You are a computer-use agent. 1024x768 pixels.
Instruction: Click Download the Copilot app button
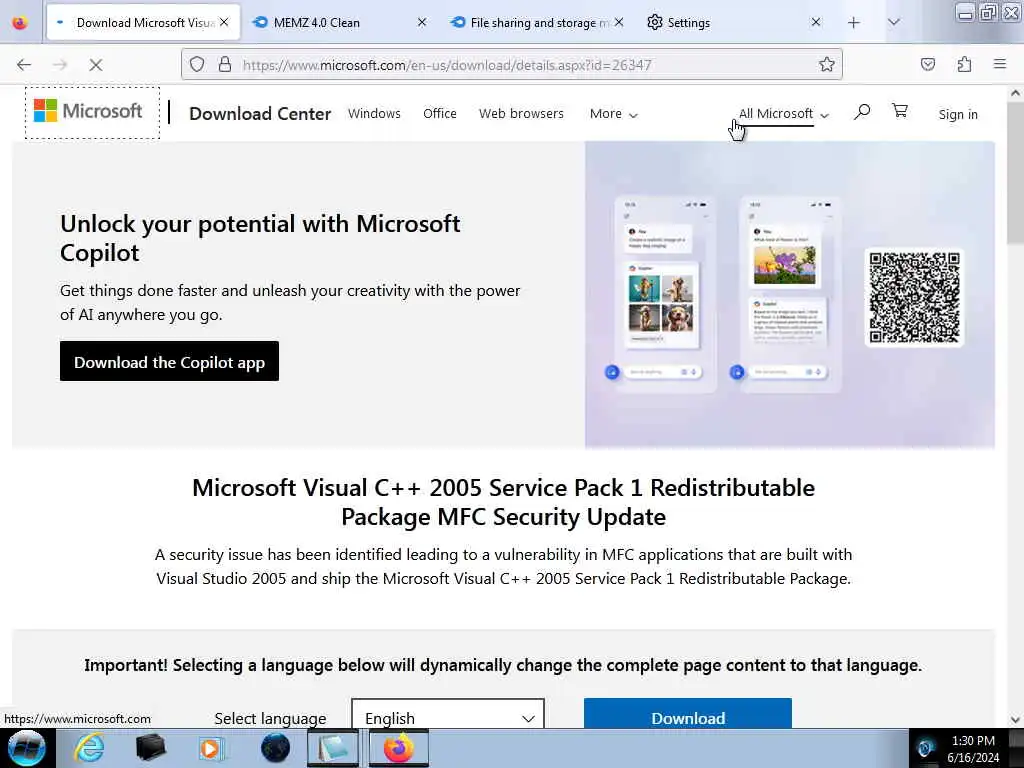point(169,361)
